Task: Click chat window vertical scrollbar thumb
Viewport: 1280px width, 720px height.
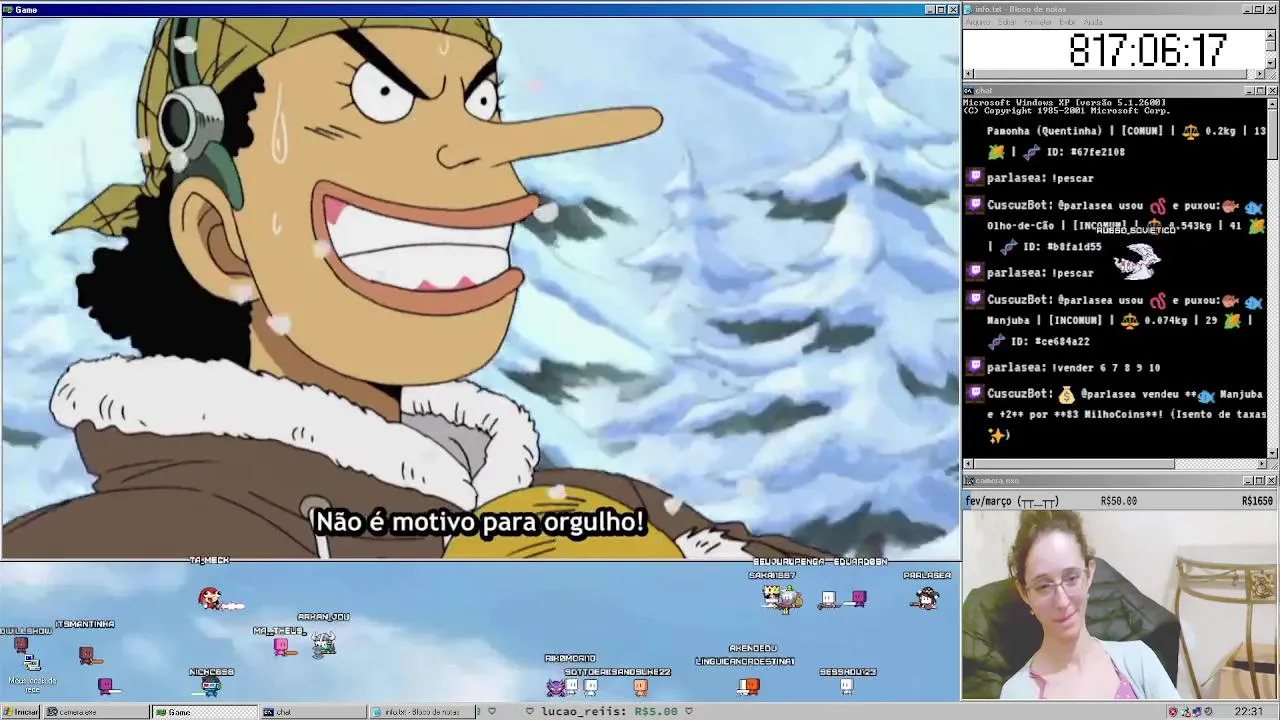Action: [x=1272, y=133]
